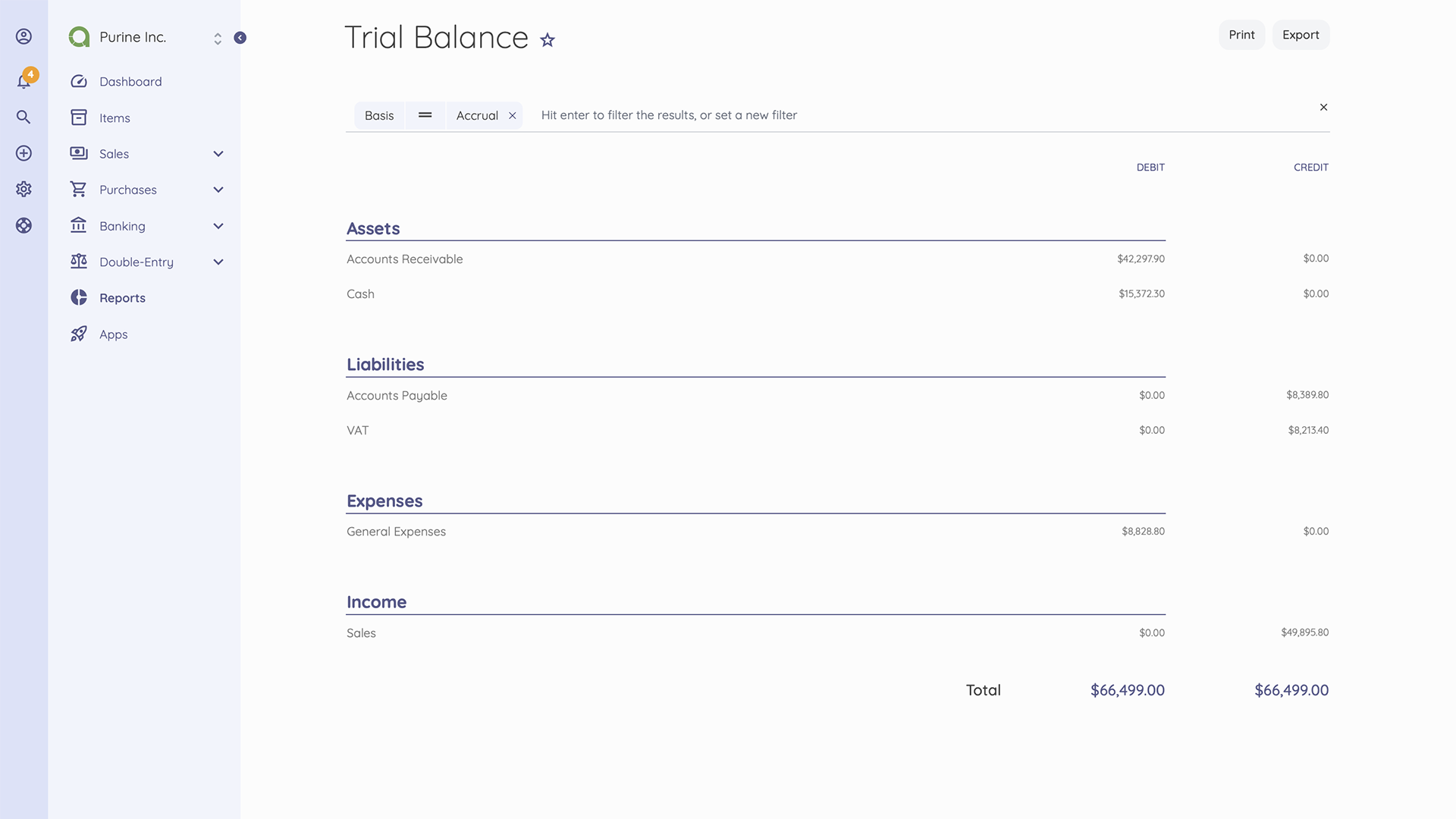Viewport: 1456px width, 819px height.
Task: Expand the Purchases section
Action: (218, 190)
